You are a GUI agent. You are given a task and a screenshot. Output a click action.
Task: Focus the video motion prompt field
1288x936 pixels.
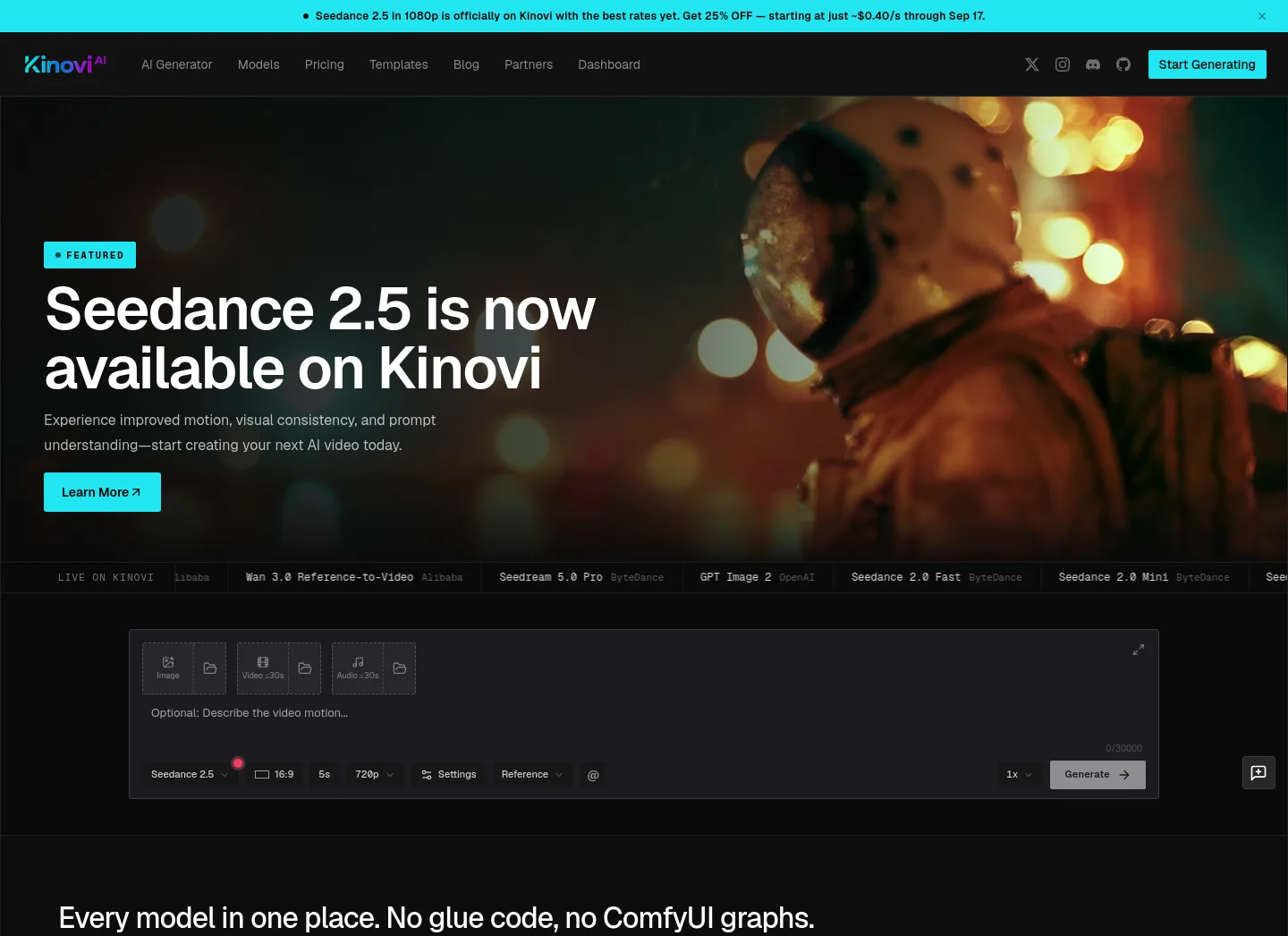[644, 719]
